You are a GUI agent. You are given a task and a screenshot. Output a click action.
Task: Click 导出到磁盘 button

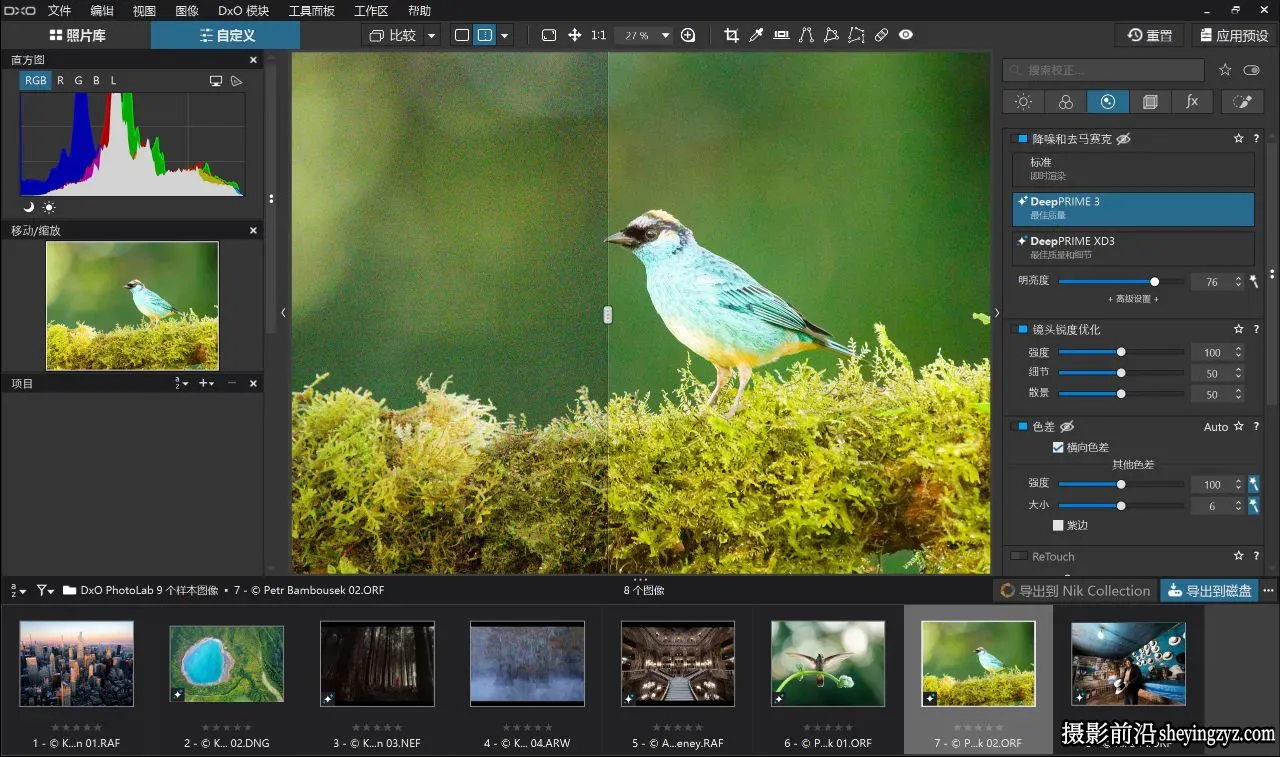point(1209,590)
